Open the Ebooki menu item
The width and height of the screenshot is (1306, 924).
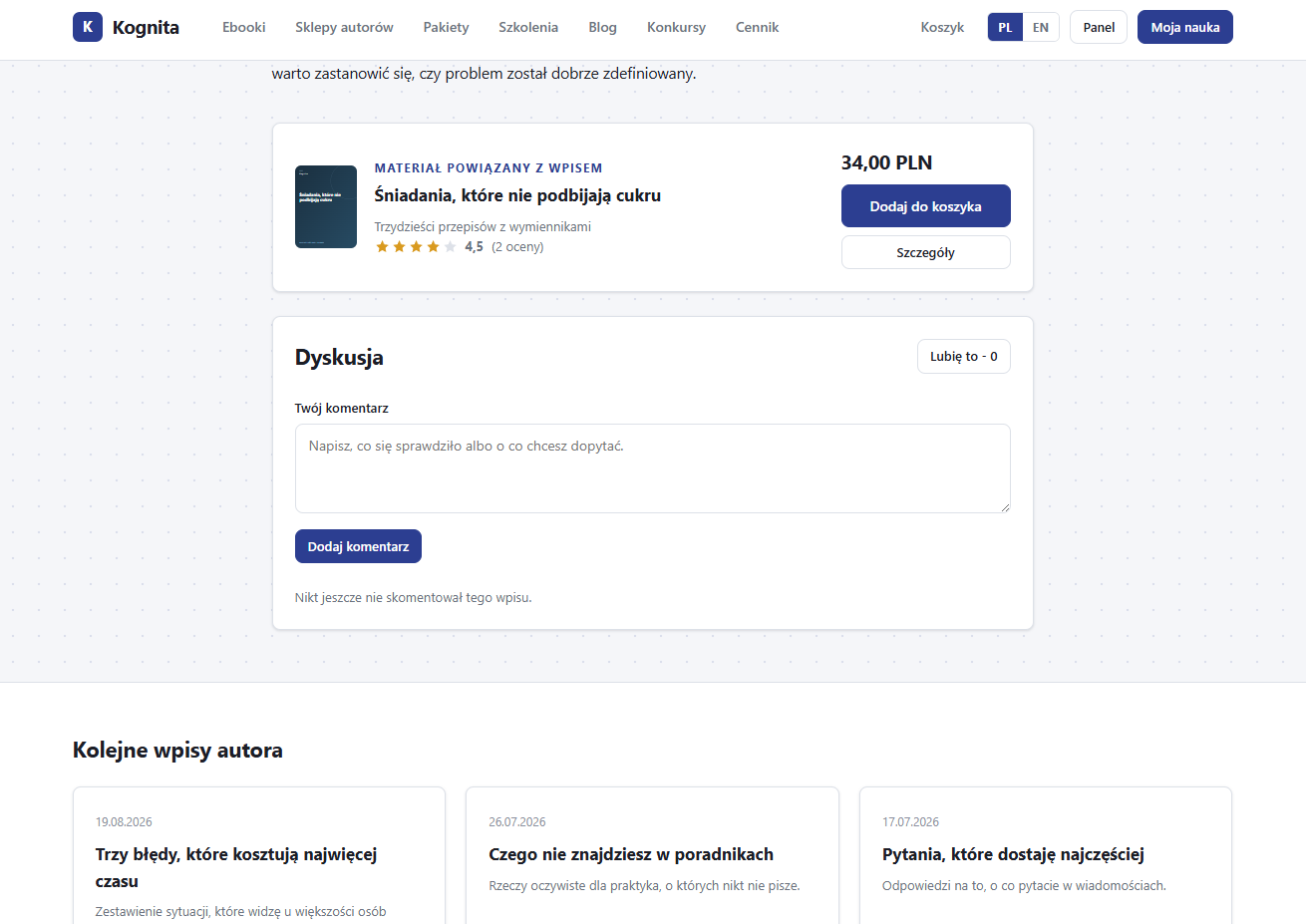click(x=243, y=27)
